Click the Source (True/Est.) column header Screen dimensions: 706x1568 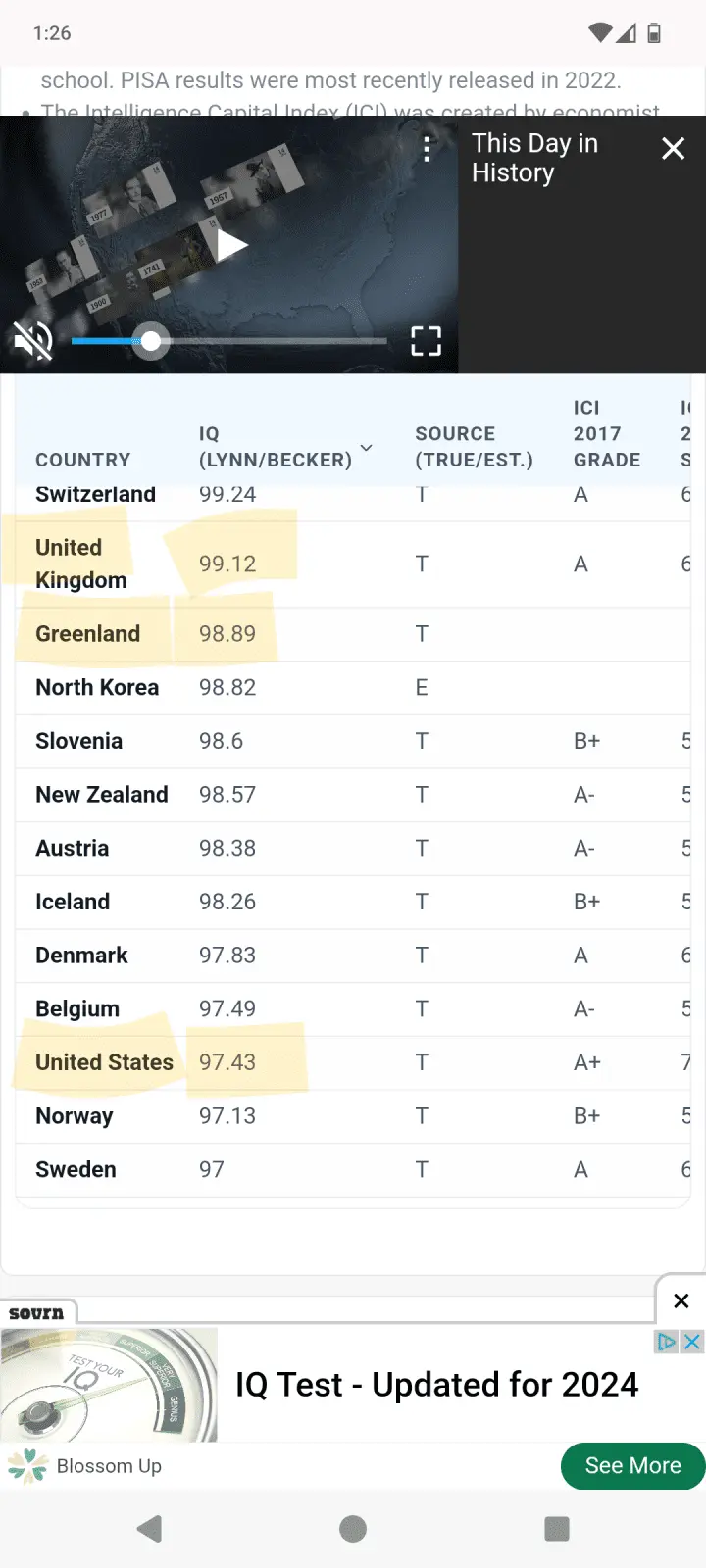[x=474, y=447]
